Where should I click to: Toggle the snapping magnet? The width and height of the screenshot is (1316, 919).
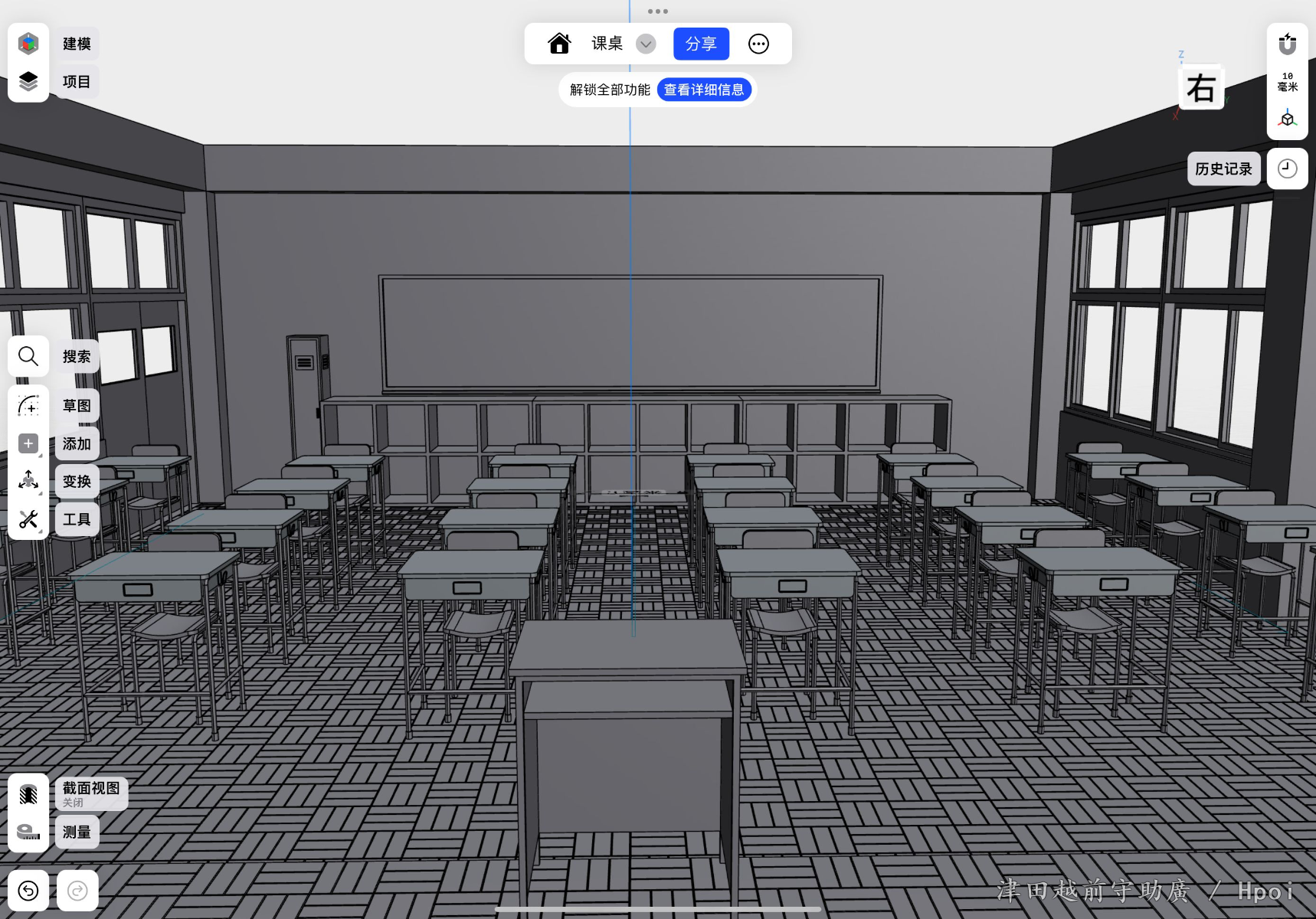[1287, 44]
